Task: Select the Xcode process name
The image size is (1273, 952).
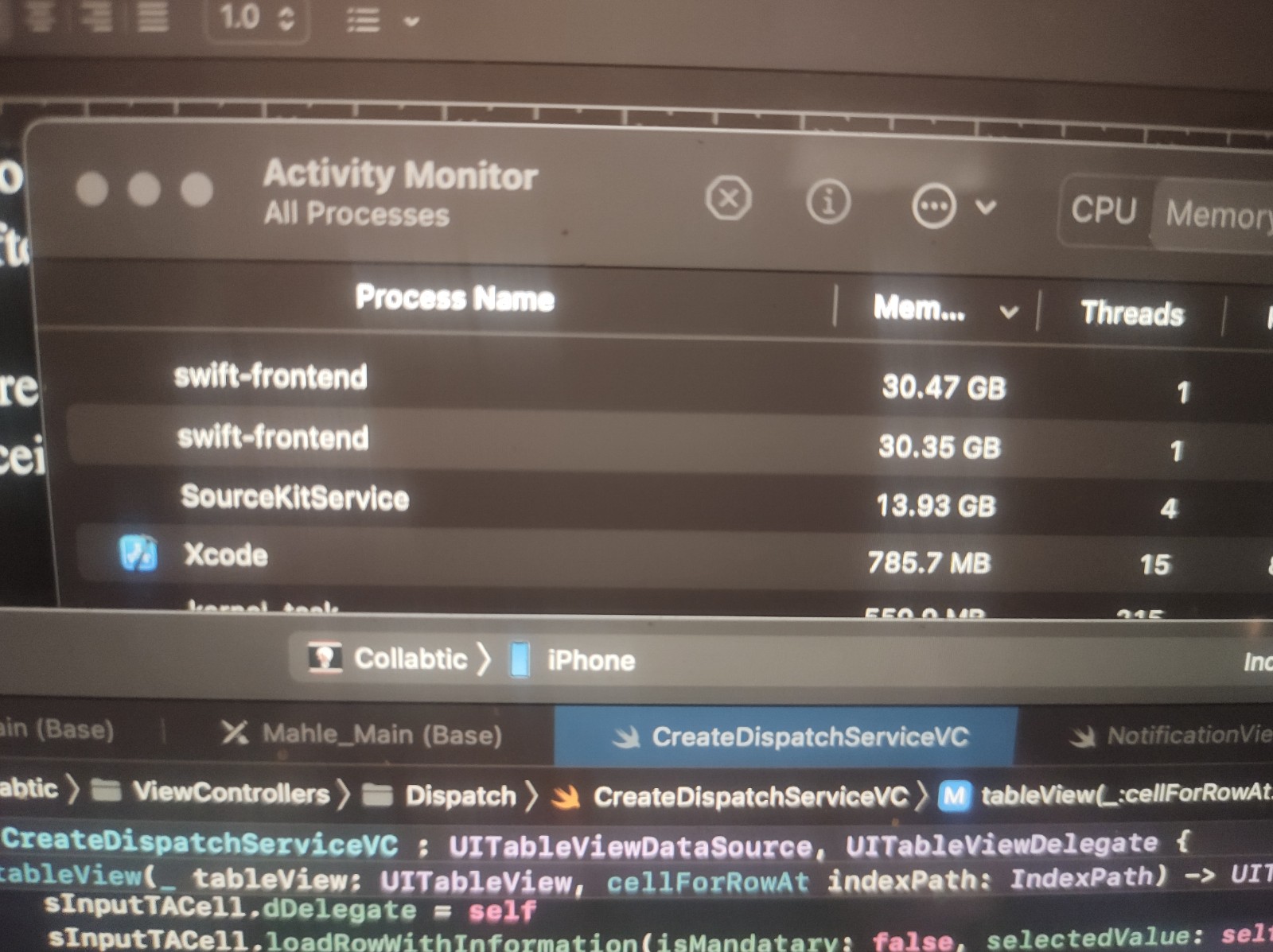Action: pyautogui.click(x=226, y=554)
